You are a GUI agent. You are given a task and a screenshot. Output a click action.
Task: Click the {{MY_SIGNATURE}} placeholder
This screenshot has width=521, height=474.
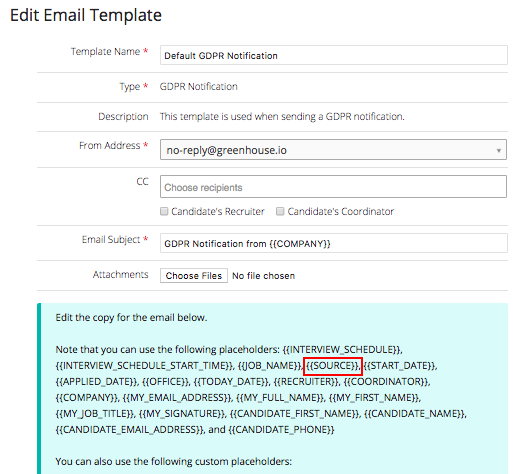tap(182, 414)
